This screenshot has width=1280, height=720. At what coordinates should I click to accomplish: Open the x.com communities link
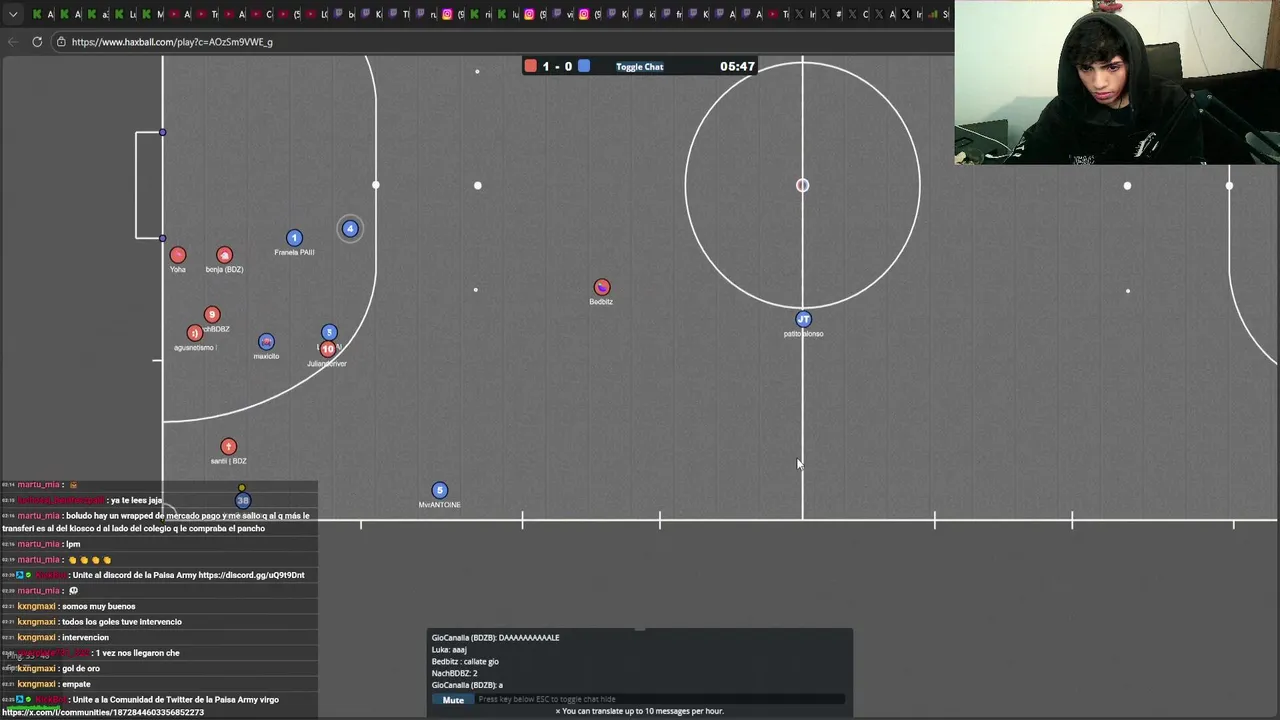click(102, 712)
